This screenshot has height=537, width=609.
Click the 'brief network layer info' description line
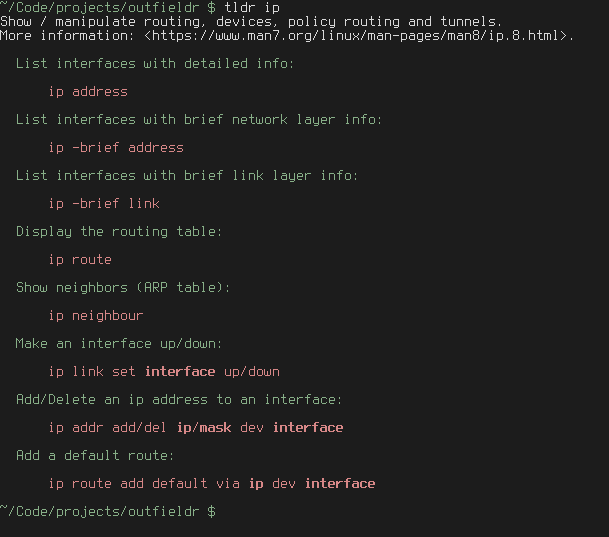tap(199, 120)
